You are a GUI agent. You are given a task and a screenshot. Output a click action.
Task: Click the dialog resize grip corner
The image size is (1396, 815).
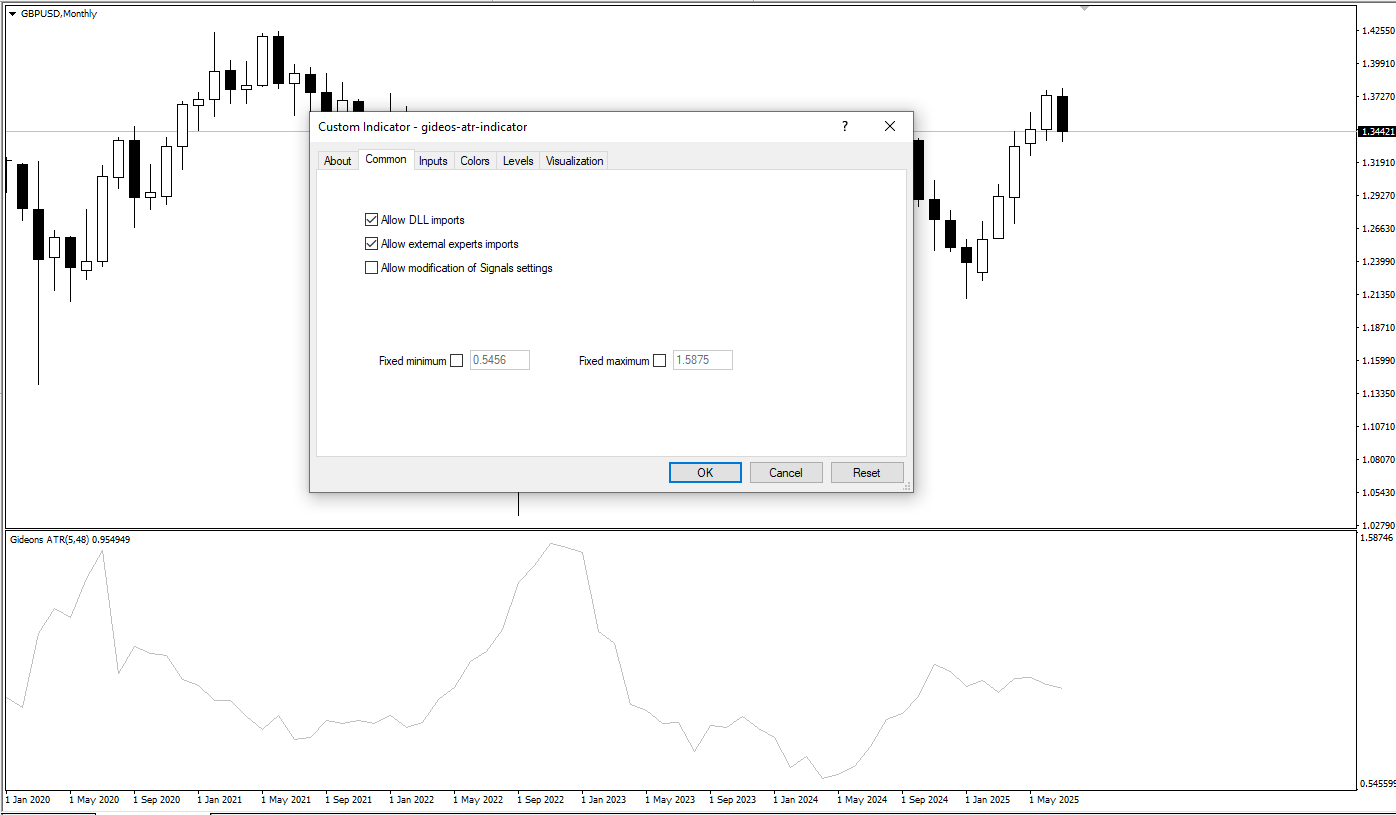tap(906, 486)
